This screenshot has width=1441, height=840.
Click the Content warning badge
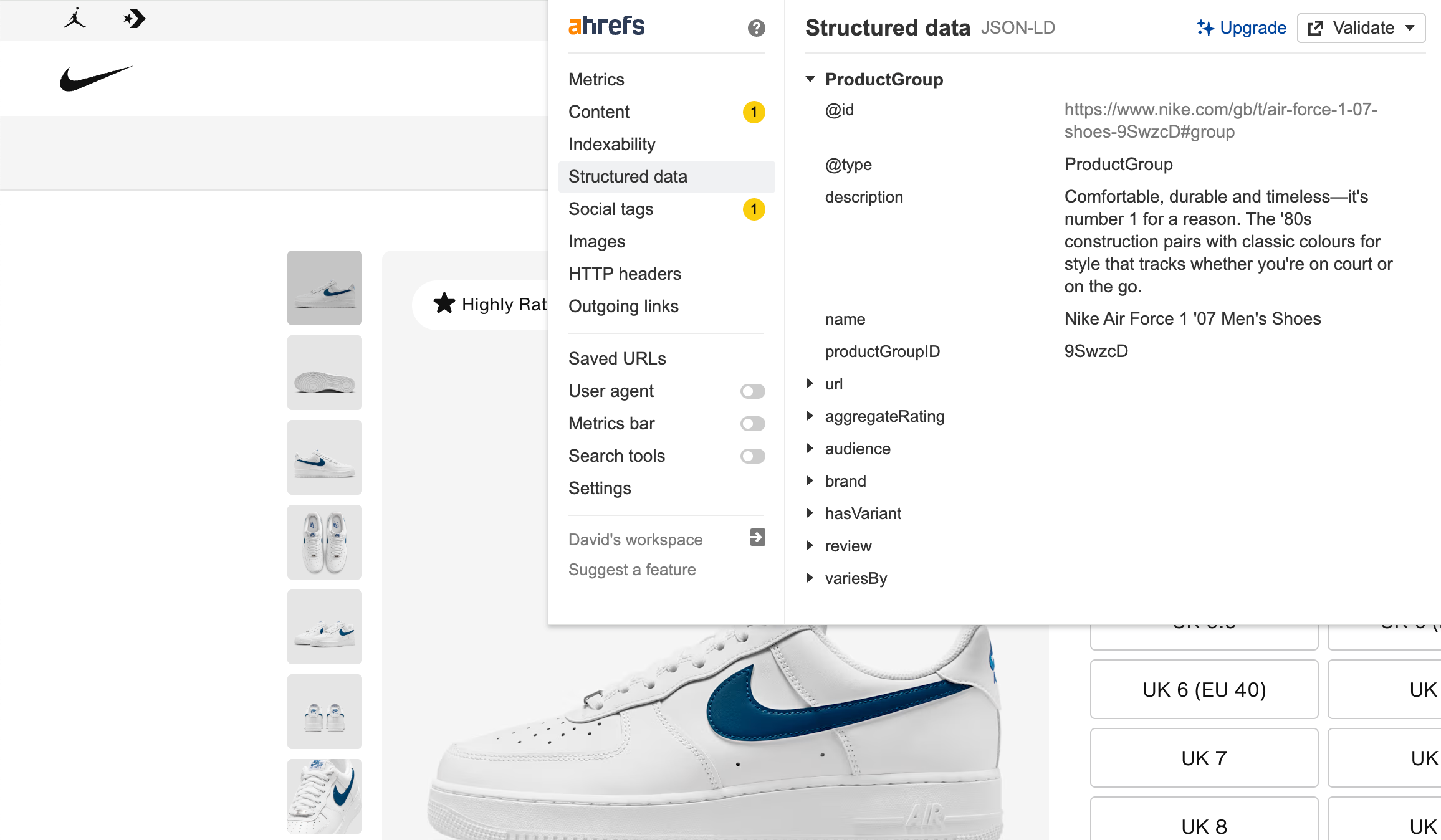(754, 112)
